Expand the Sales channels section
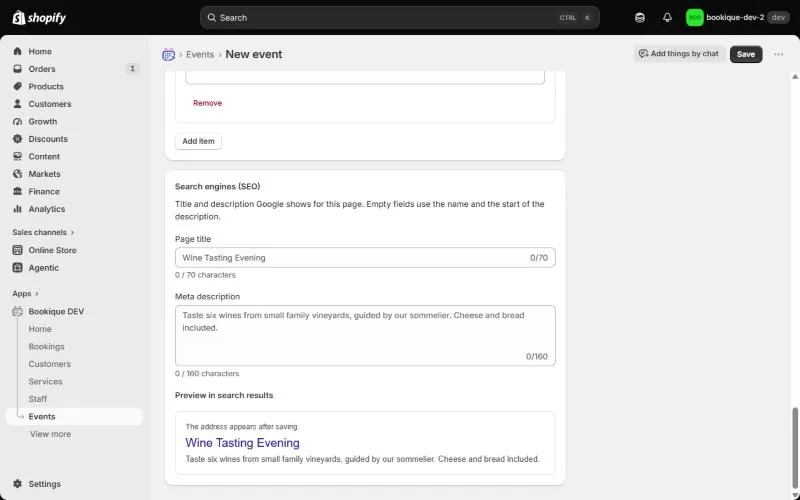 click(43, 232)
